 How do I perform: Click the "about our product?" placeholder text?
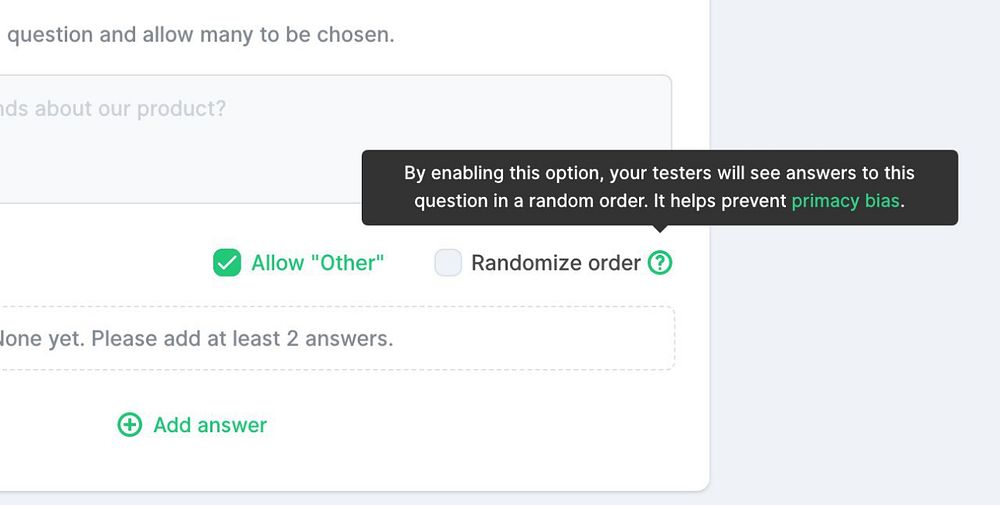click(x=130, y=108)
